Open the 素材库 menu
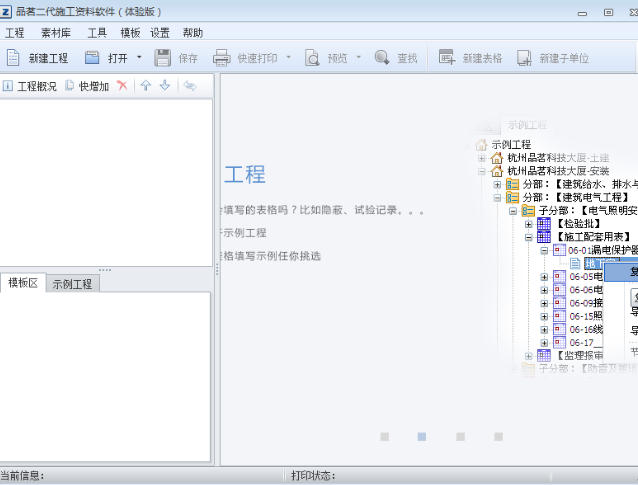Image resolution: width=638 pixels, height=485 pixels. pos(56,33)
